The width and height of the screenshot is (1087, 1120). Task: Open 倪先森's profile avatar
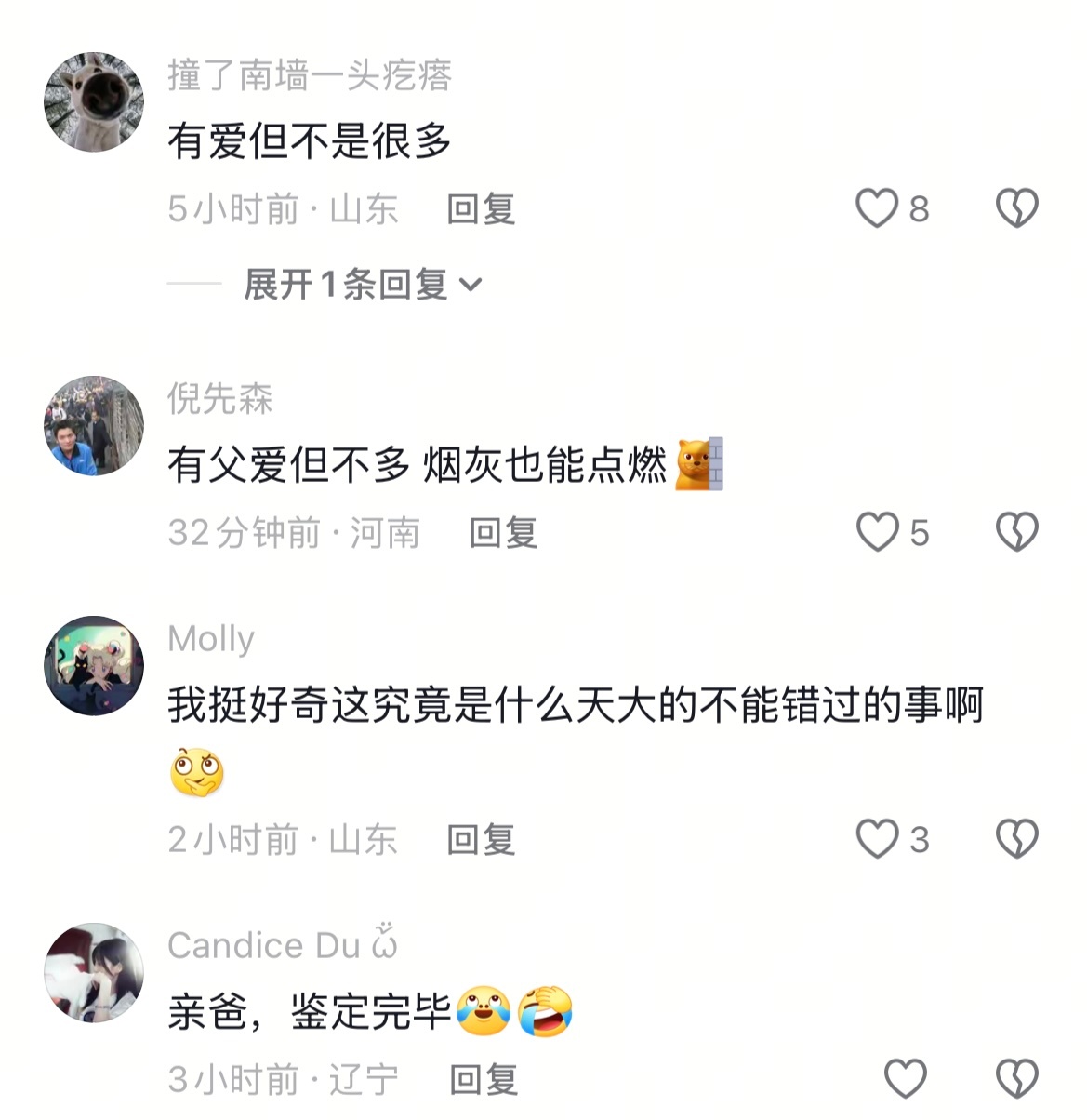point(94,425)
